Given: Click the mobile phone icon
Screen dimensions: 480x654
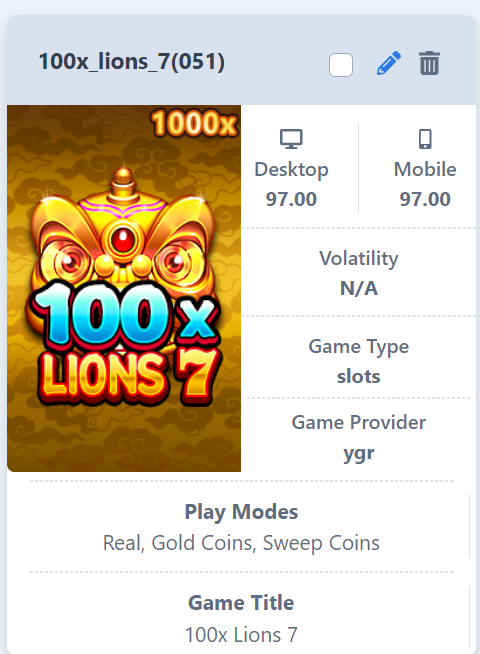Looking at the screenshot, I should tap(425, 139).
